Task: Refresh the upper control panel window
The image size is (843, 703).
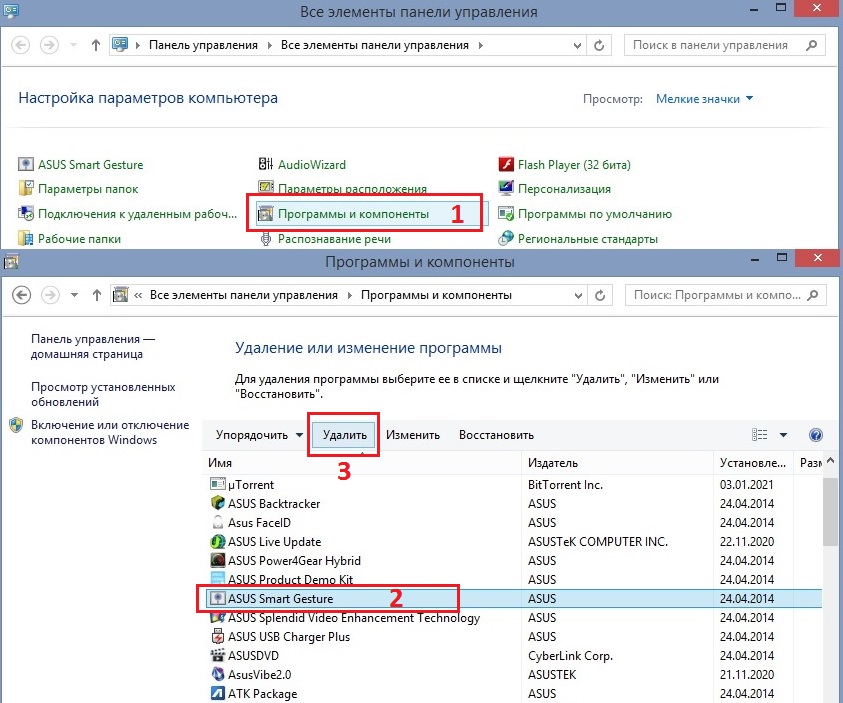Action: [599, 45]
